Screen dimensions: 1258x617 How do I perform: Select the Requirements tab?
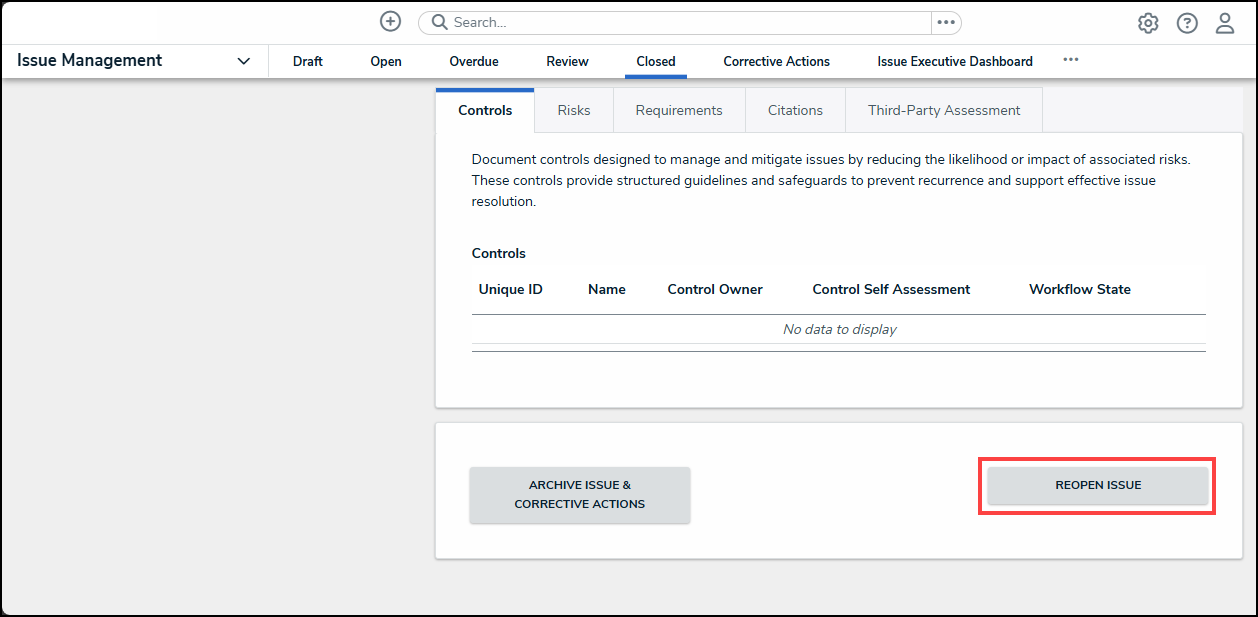679,110
